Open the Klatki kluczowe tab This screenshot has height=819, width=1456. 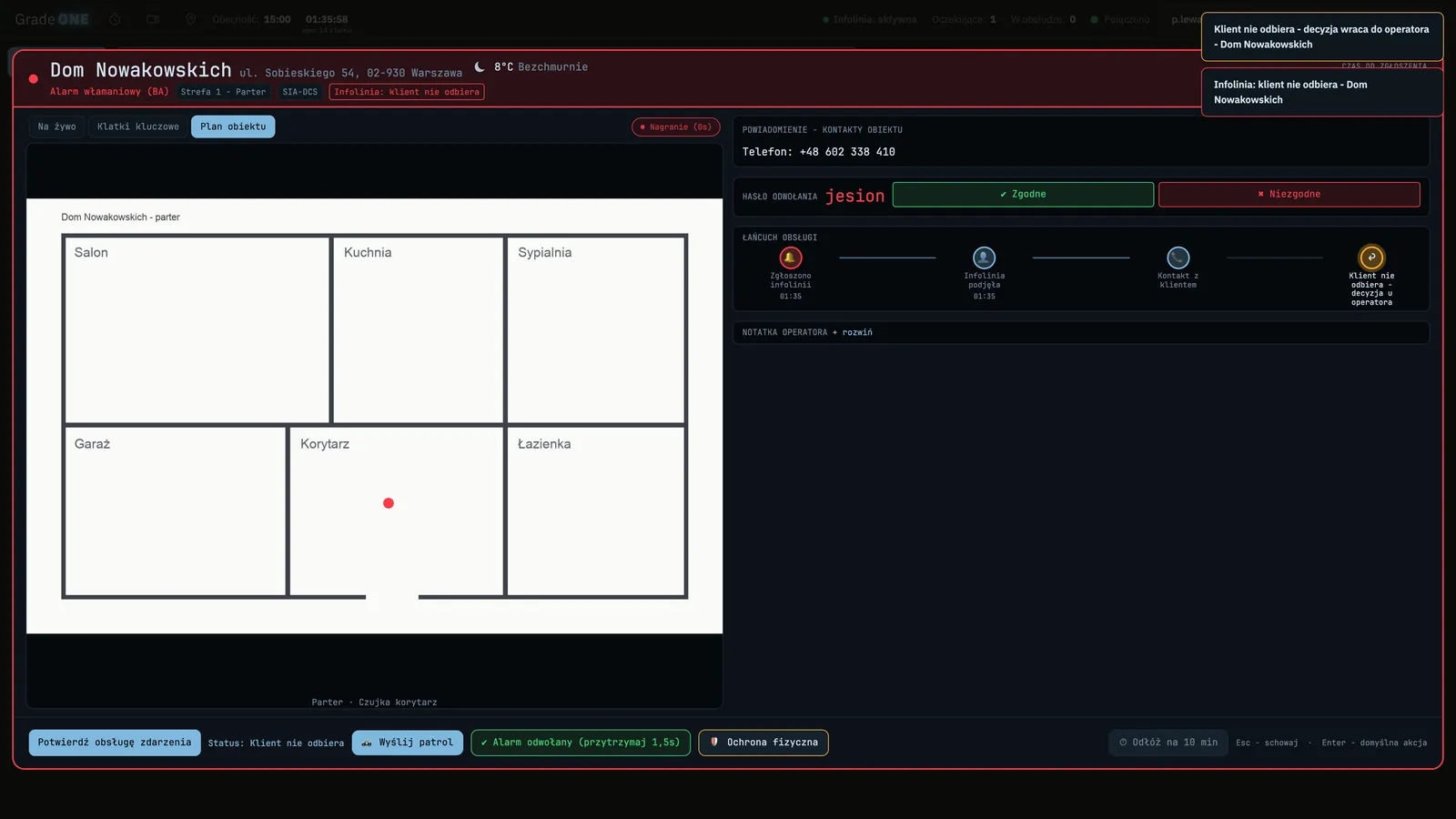point(138,126)
